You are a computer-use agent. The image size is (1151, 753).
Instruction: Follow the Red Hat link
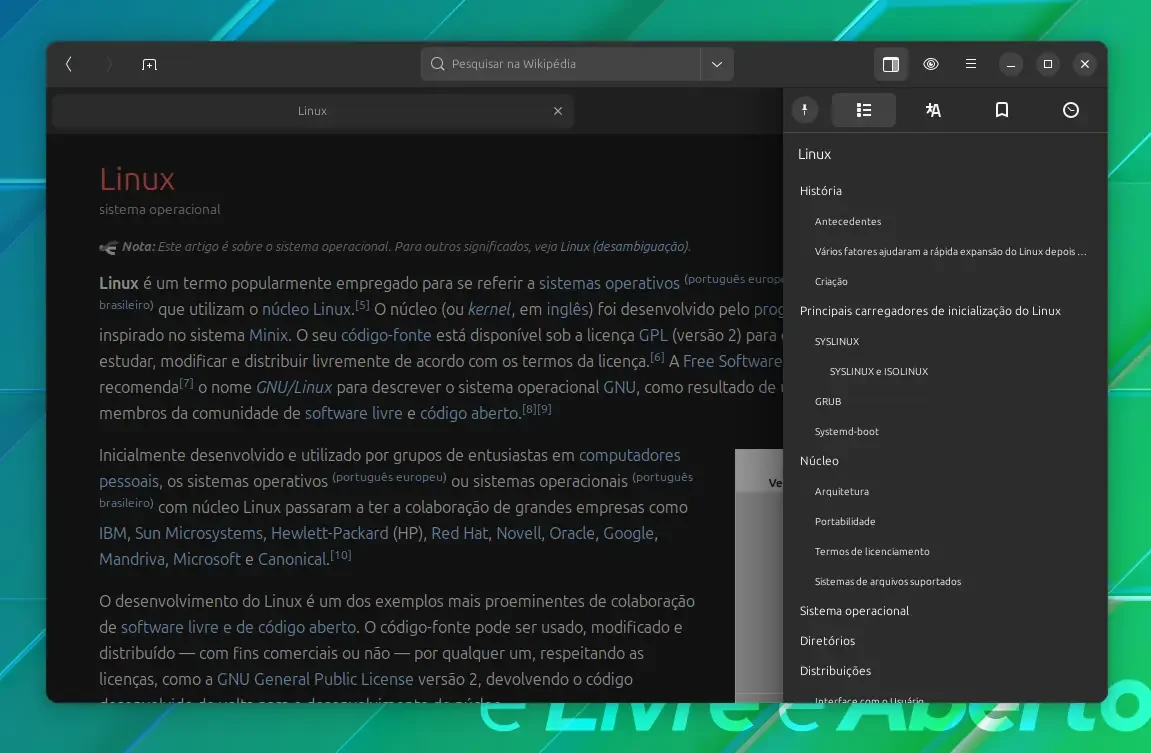(x=460, y=534)
